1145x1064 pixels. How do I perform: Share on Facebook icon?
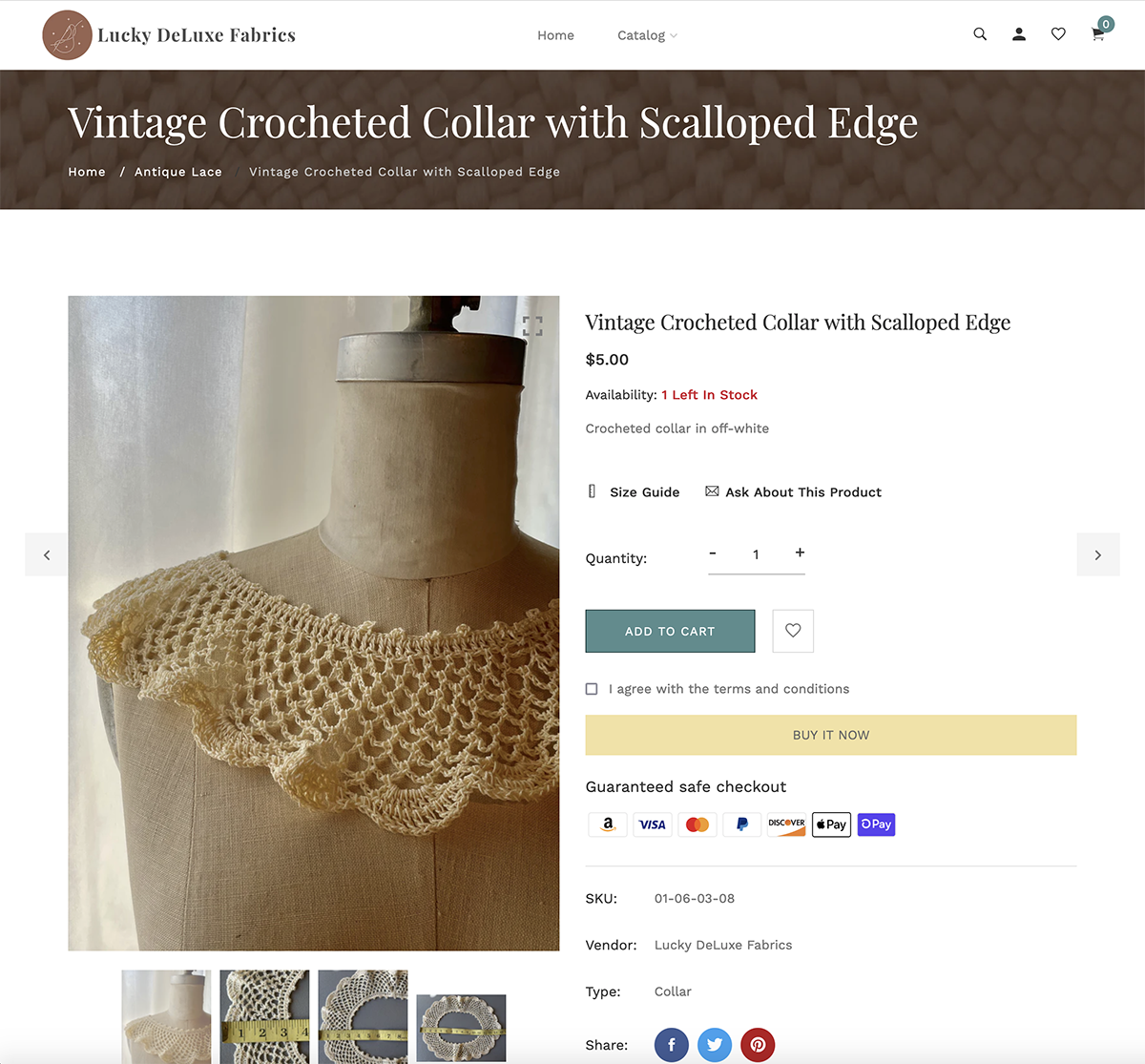[x=672, y=1045]
